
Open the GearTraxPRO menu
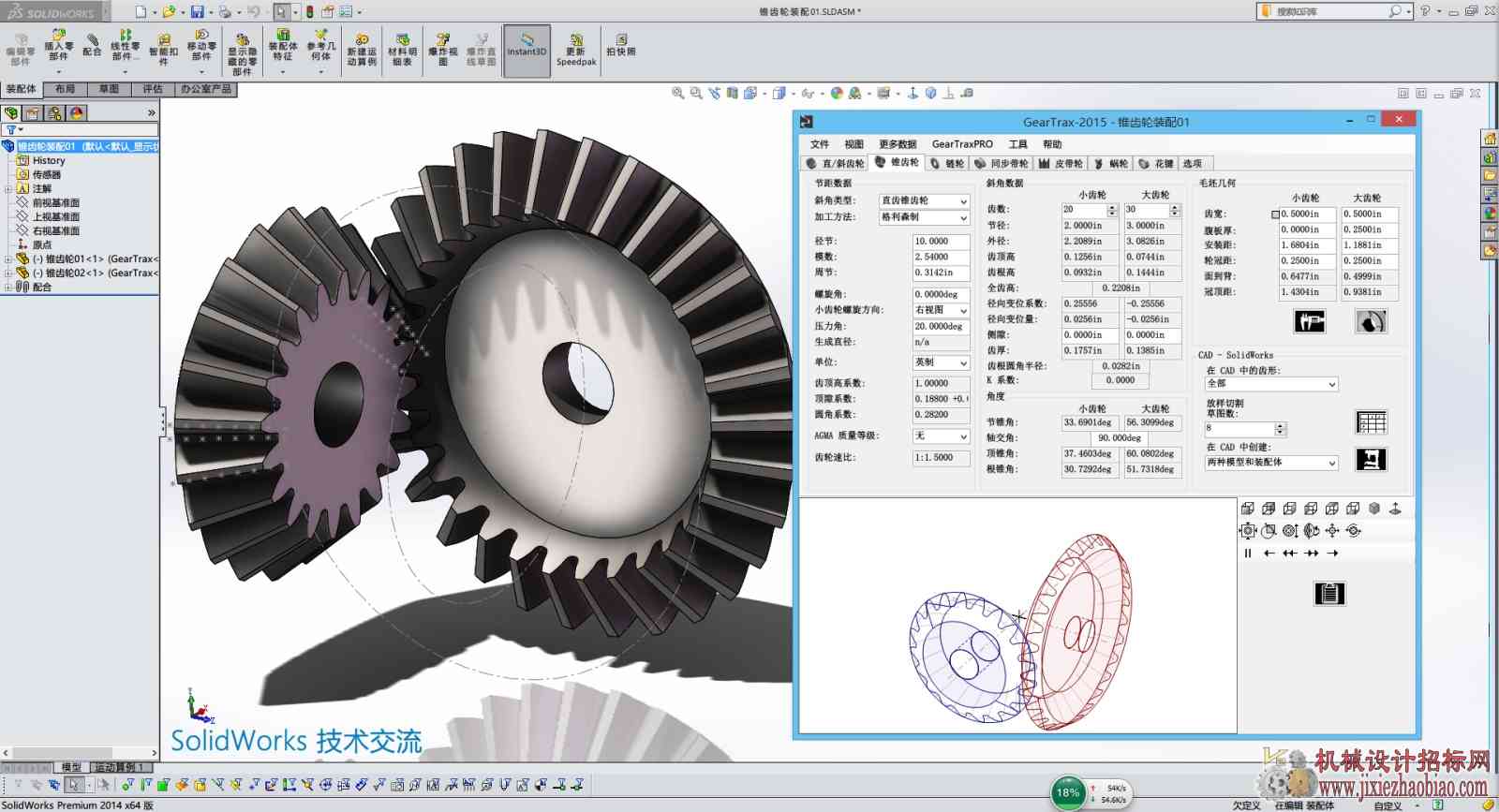pyautogui.click(x=962, y=144)
